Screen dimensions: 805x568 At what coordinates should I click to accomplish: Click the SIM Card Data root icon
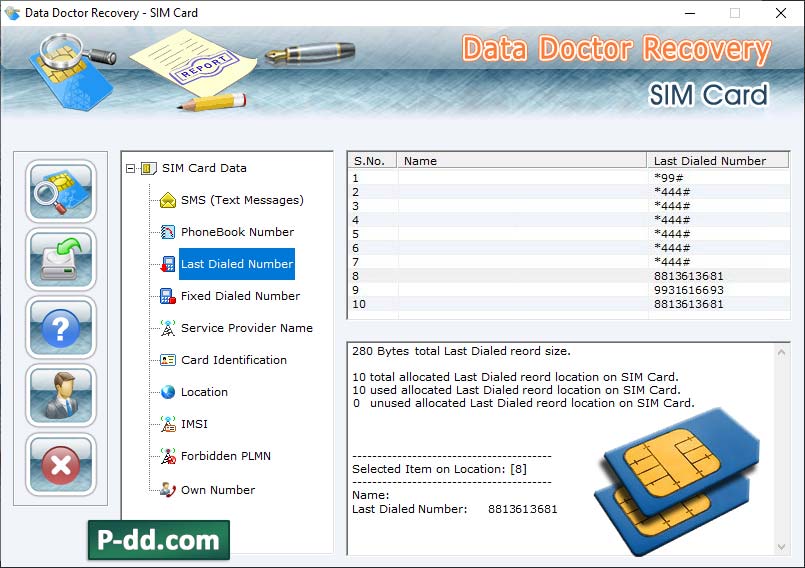[x=148, y=168]
